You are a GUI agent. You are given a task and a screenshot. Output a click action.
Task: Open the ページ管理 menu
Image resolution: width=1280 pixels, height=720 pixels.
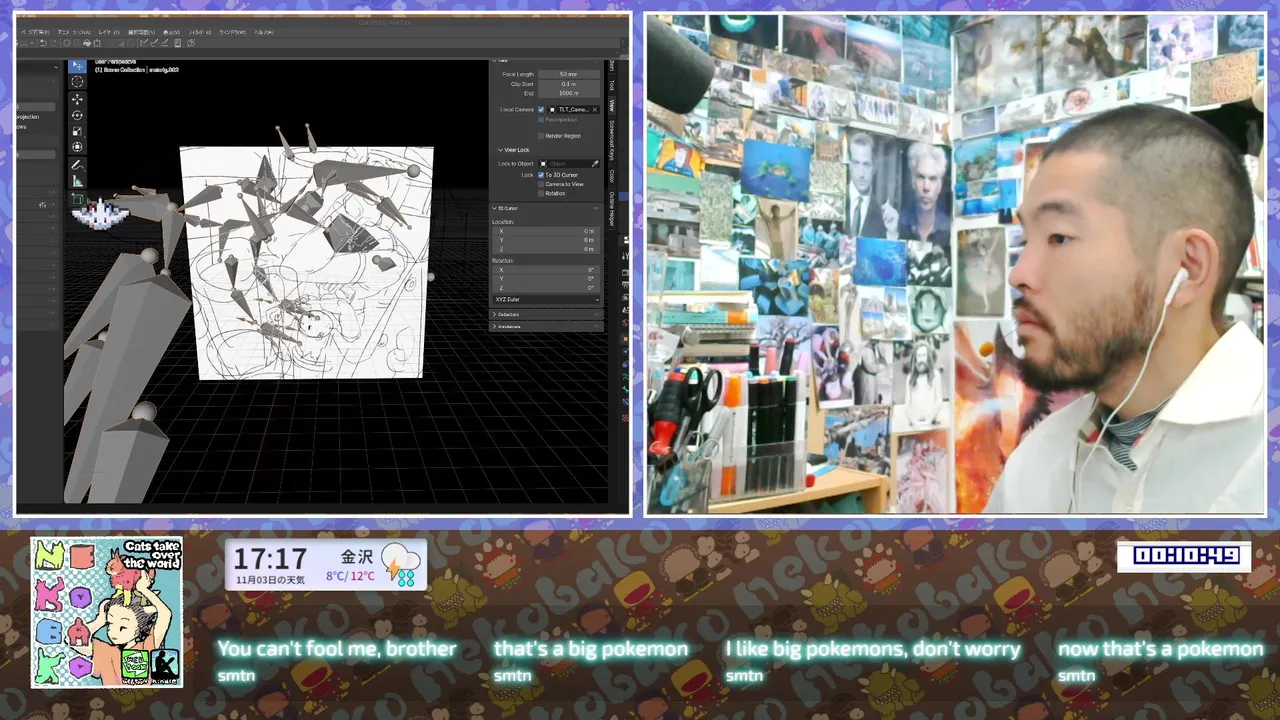[35, 32]
